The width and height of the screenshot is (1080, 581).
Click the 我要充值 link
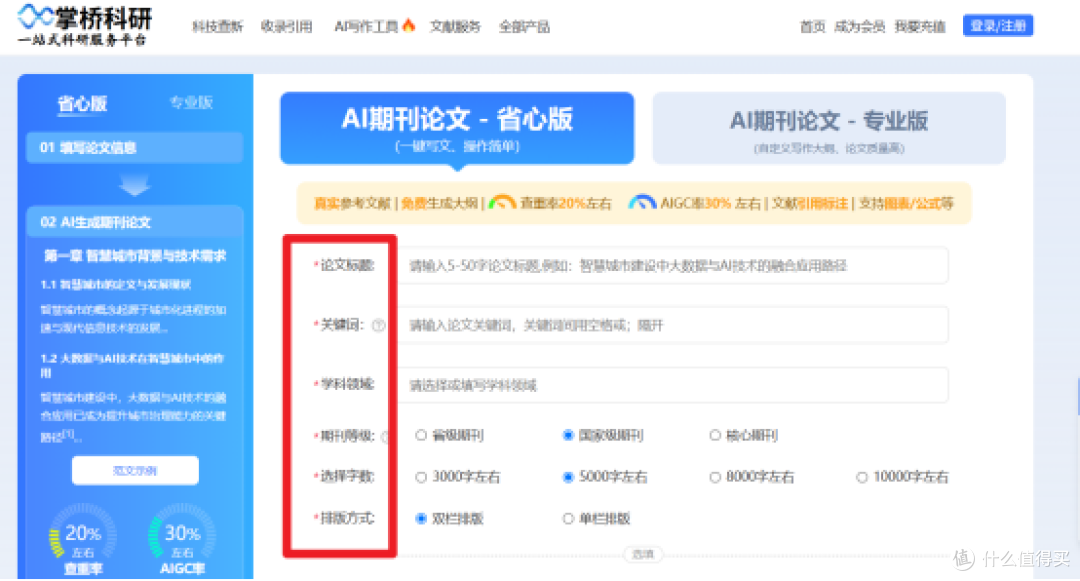pyautogui.click(x=920, y=27)
